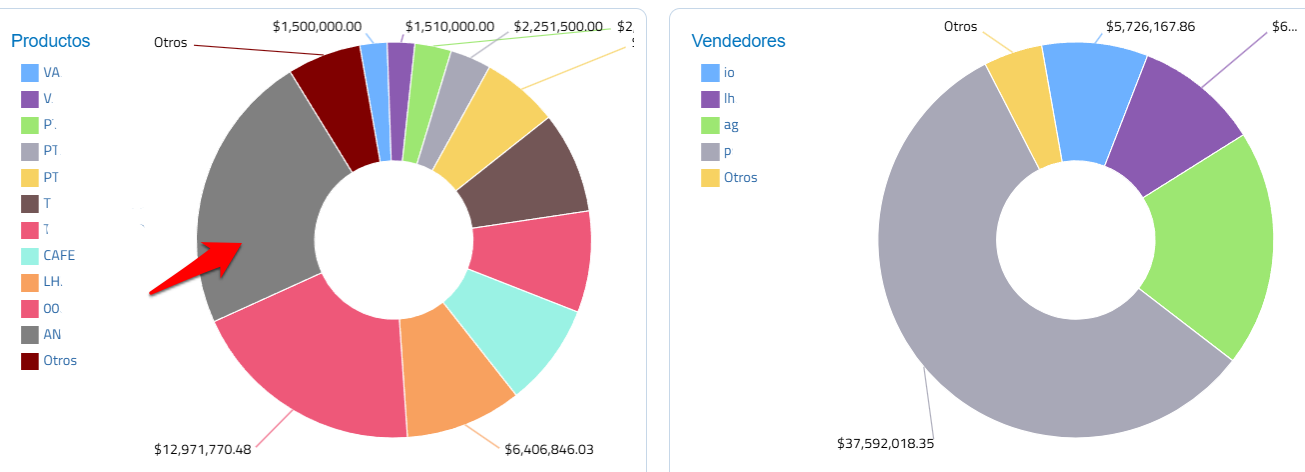Screen dimensions: 1305x472
Task: Toggle the LH legend entry in Productos
Action: coord(53,282)
